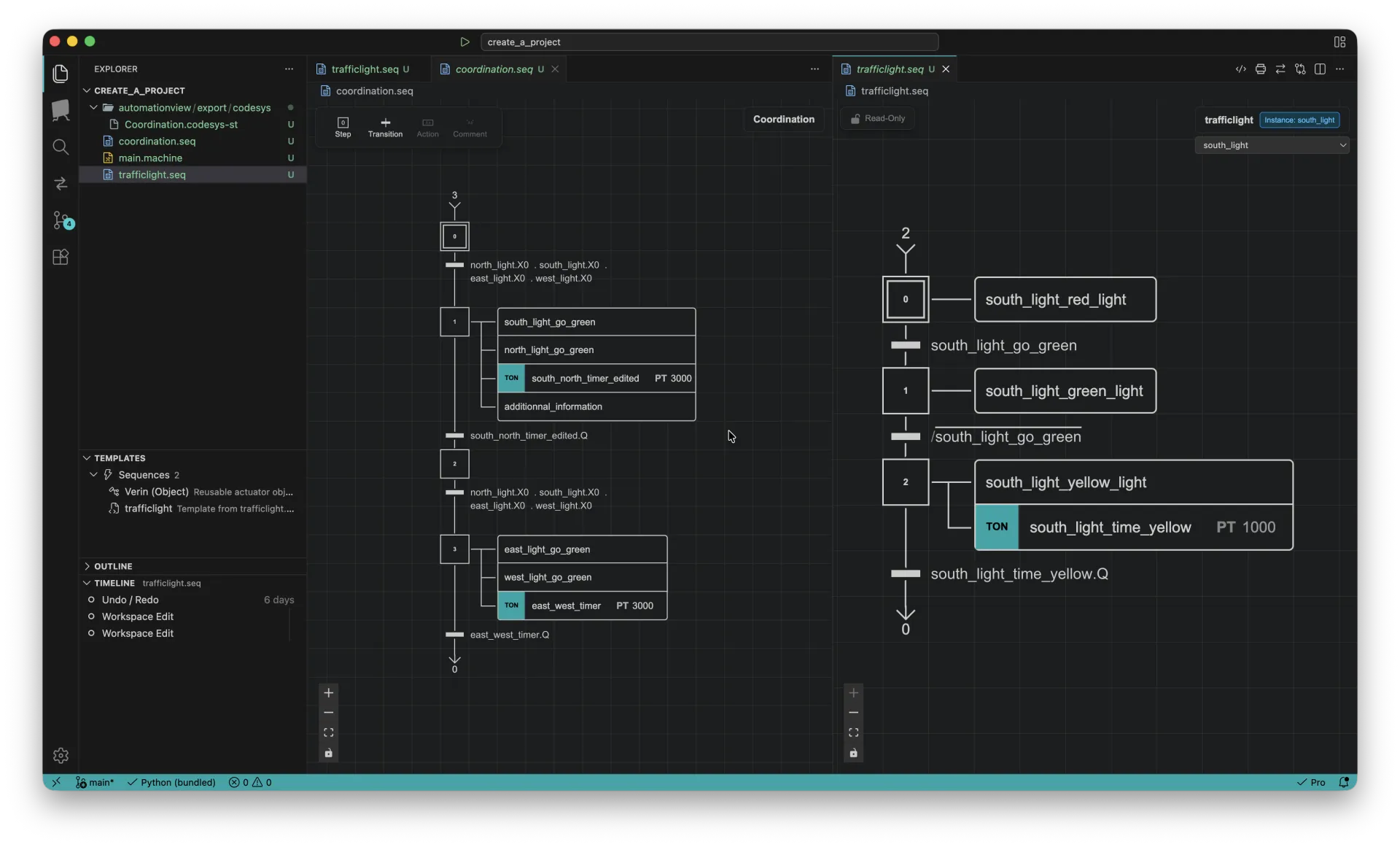This screenshot has width=1400, height=847.
Task: Open the Explorer view in activity bar
Action: pos(61,73)
